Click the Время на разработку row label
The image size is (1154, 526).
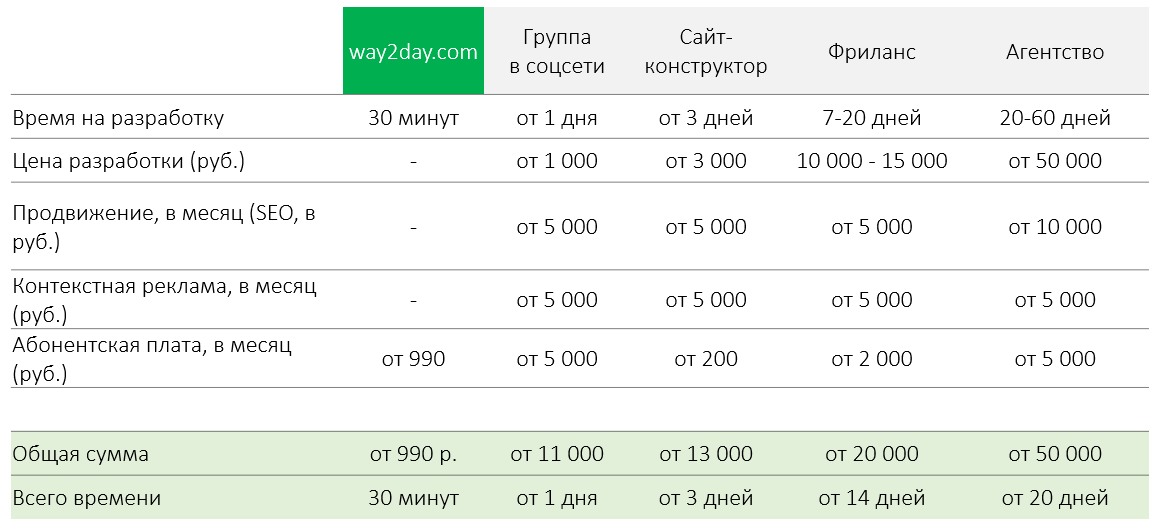coord(118,118)
